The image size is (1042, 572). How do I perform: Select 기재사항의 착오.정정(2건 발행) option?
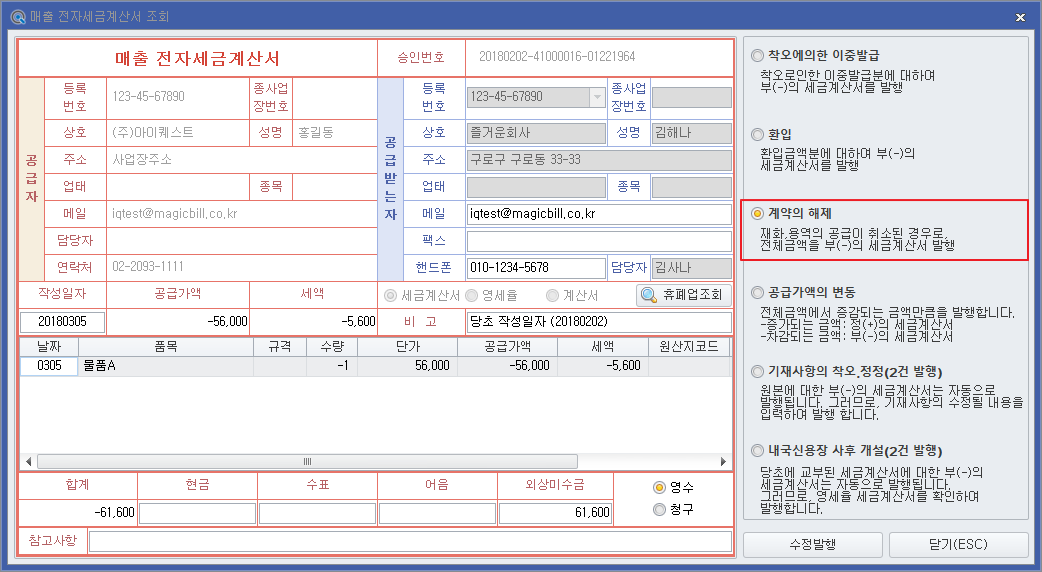757,372
